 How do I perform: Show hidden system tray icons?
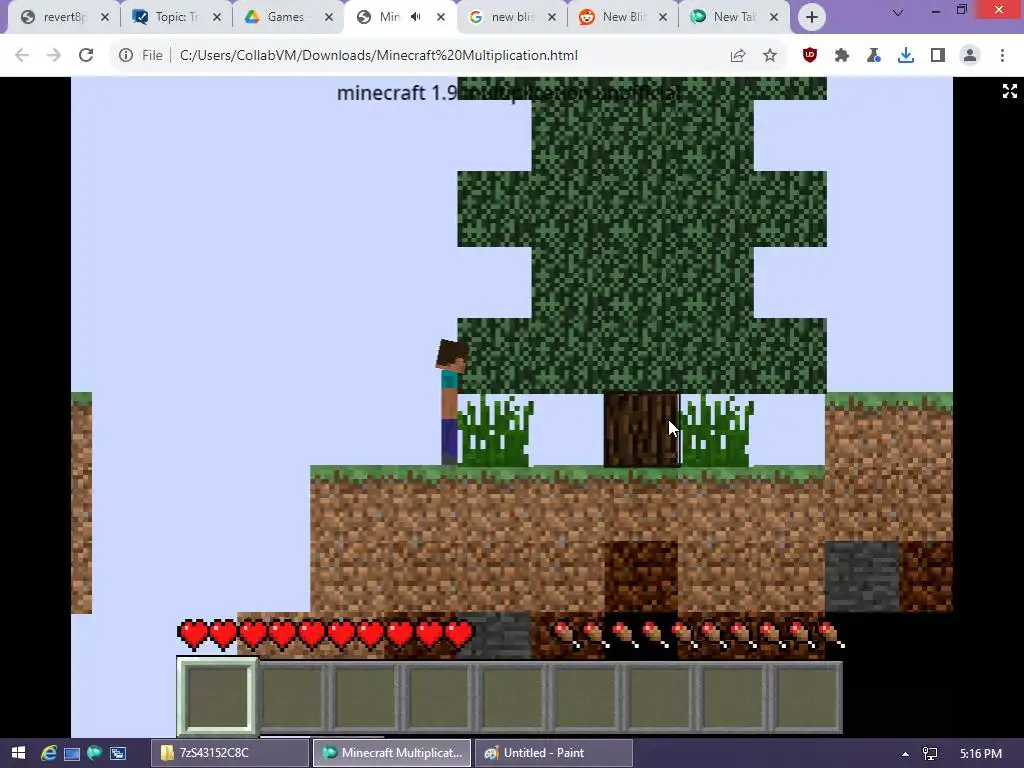click(x=905, y=754)
